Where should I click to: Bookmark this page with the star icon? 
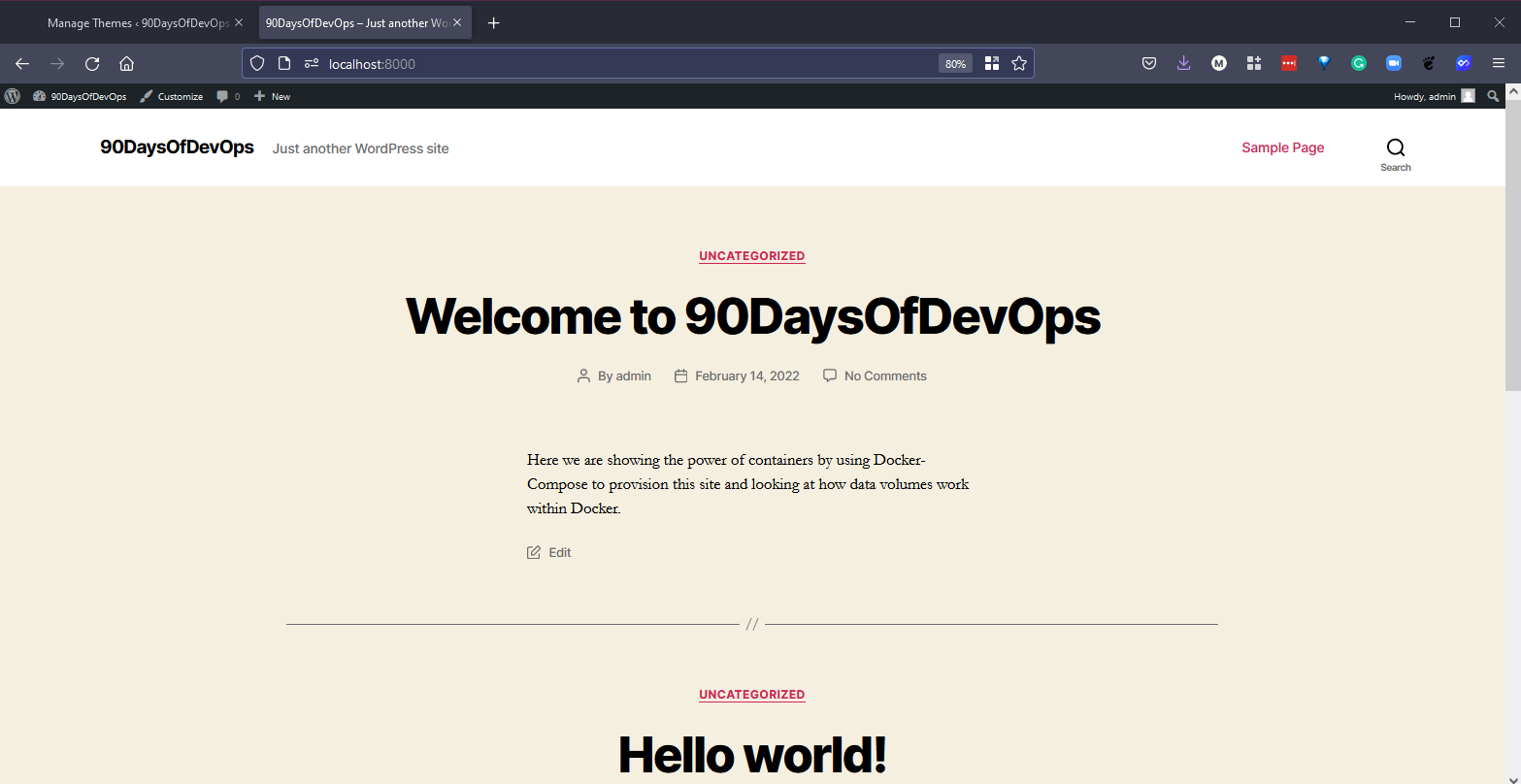point(1018,64)
